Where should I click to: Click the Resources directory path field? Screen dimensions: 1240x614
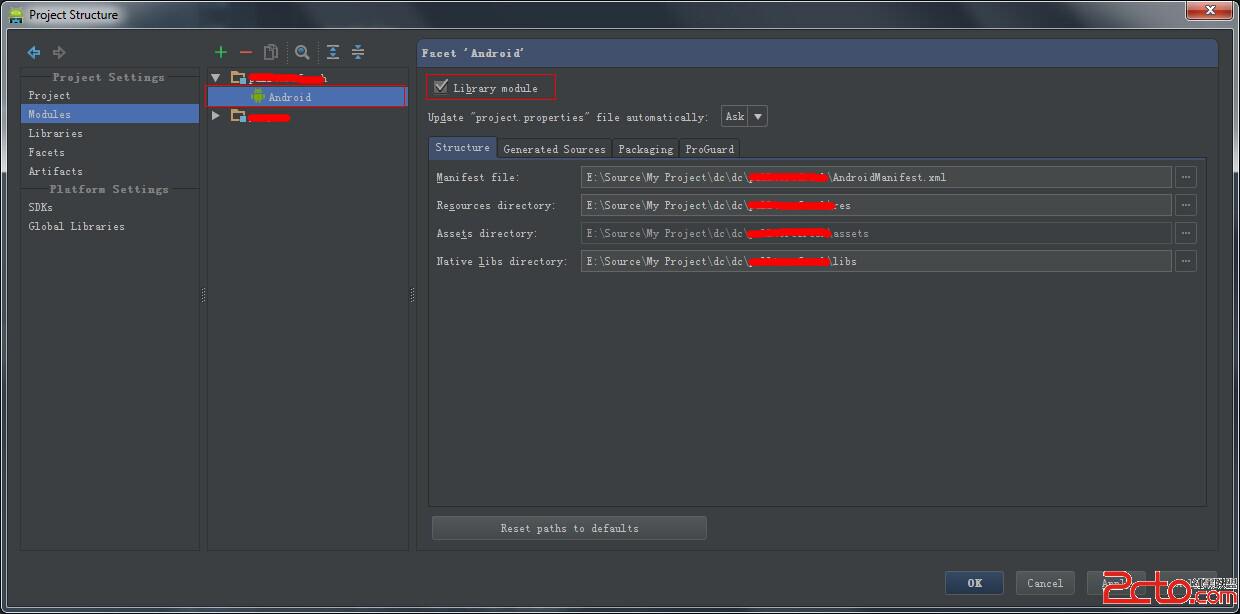[x=876, y=205]
